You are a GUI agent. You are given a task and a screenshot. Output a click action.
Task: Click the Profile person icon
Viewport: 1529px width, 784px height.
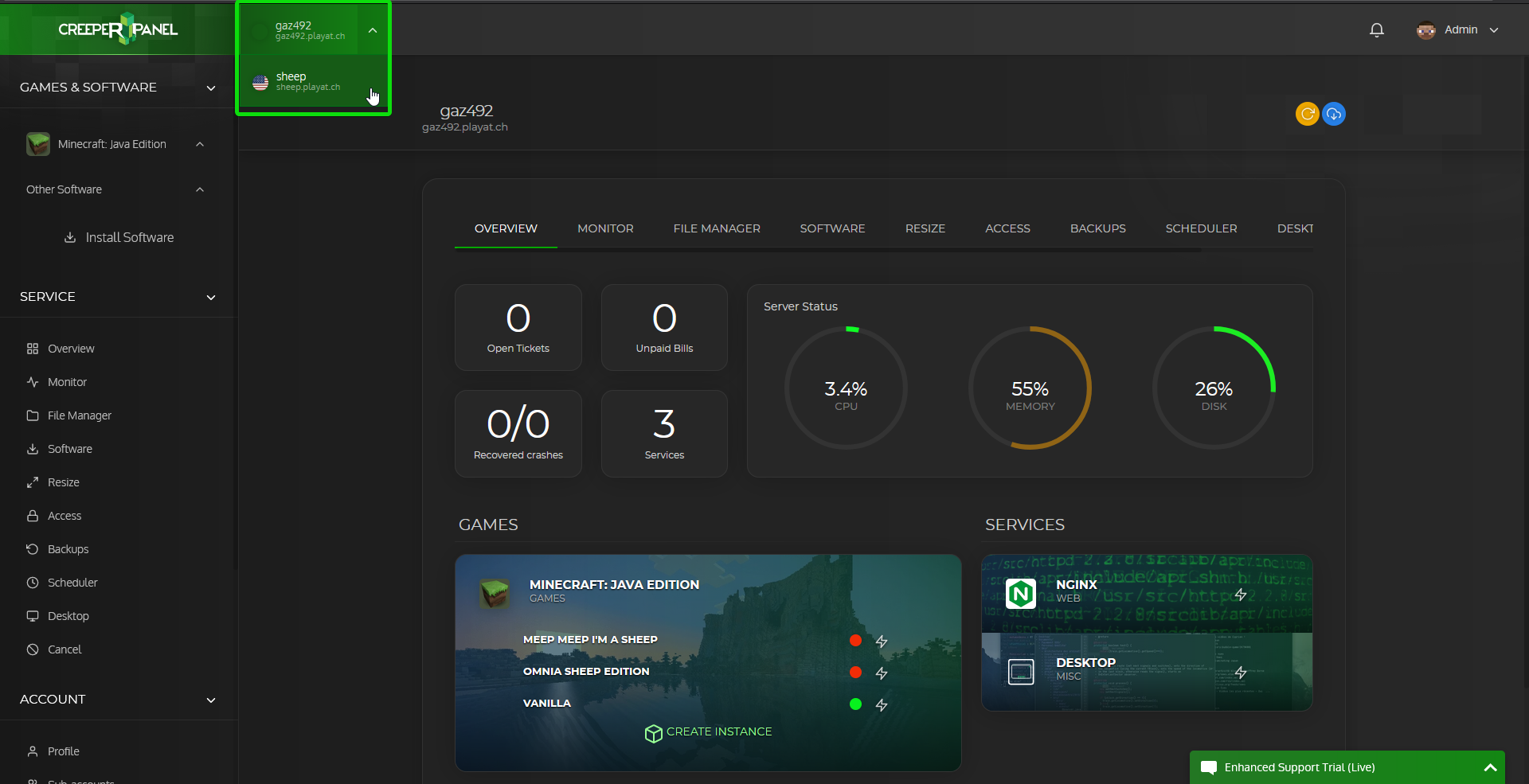(33, 751)
